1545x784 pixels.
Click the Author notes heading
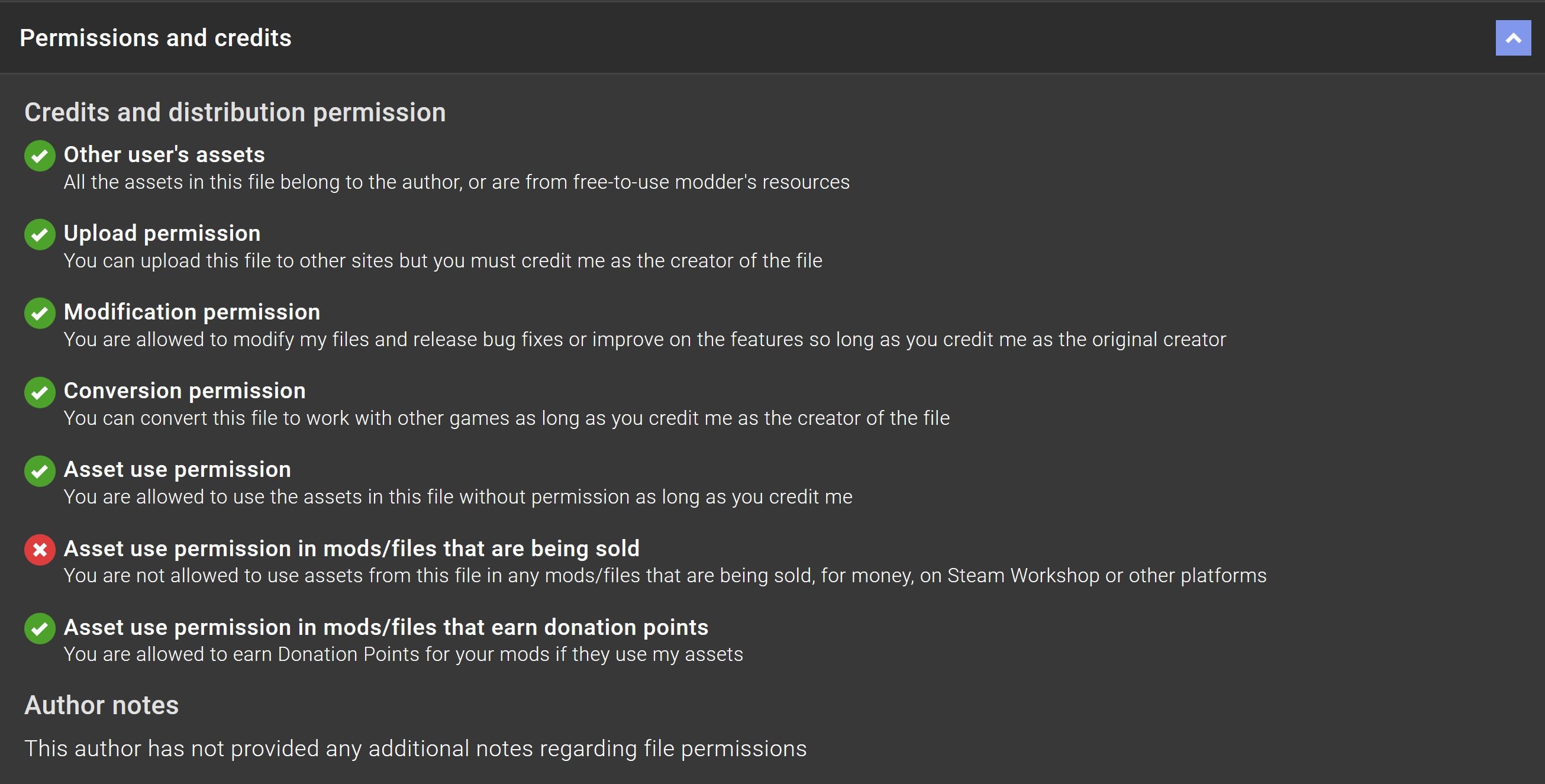coord(101,705)
